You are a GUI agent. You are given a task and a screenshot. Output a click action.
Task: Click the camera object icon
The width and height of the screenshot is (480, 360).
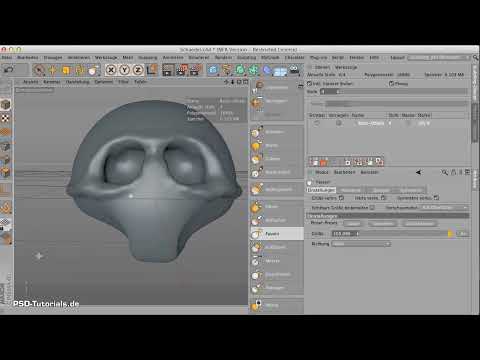click(x=294, y=70)
